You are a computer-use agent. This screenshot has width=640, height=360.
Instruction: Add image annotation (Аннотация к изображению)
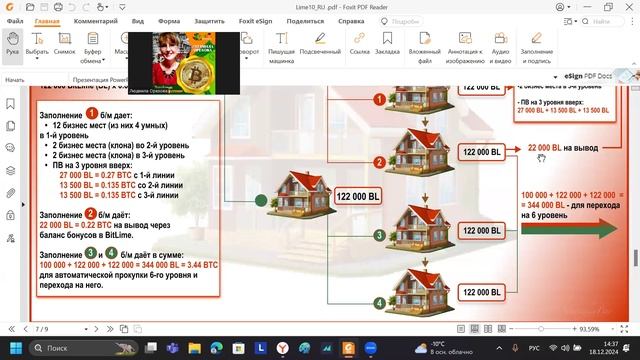click(x=465, y=47)
